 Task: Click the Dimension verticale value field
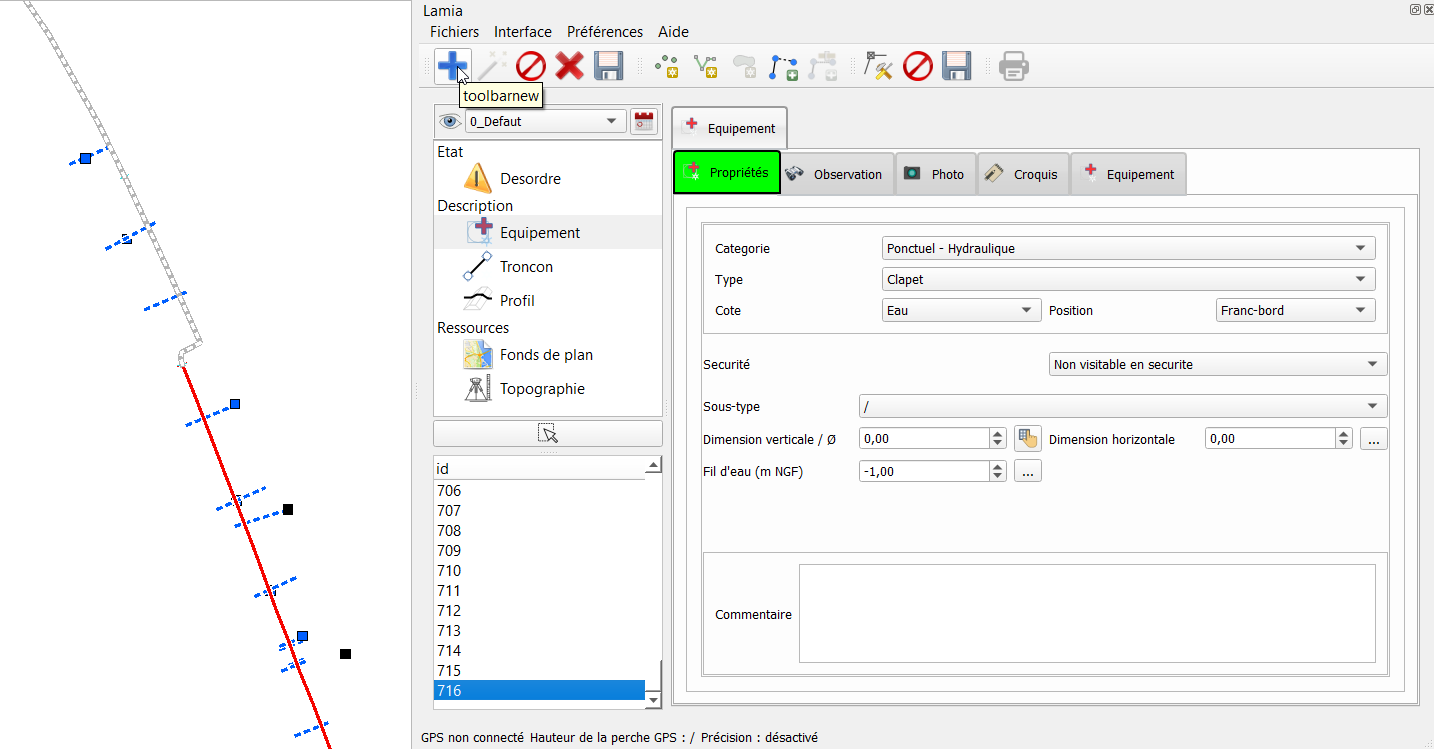[925, 438]
